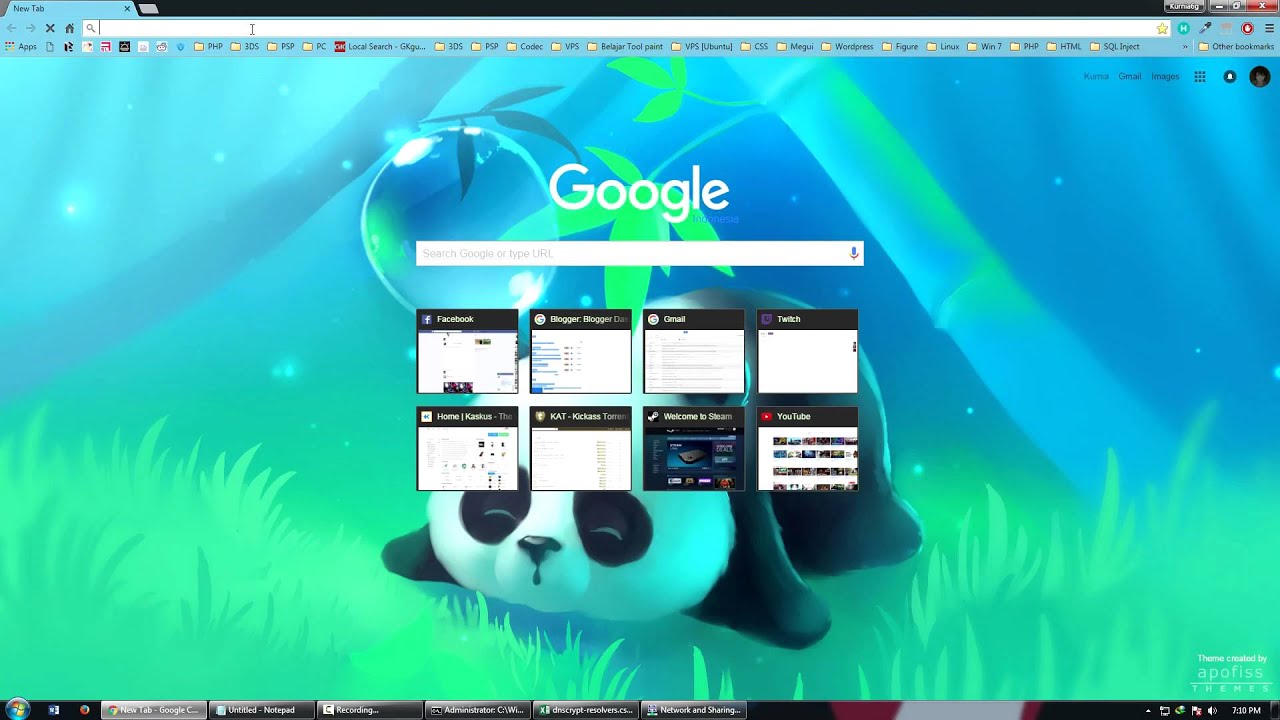Open the Apps bookmarks shortcut

[20, 47]
